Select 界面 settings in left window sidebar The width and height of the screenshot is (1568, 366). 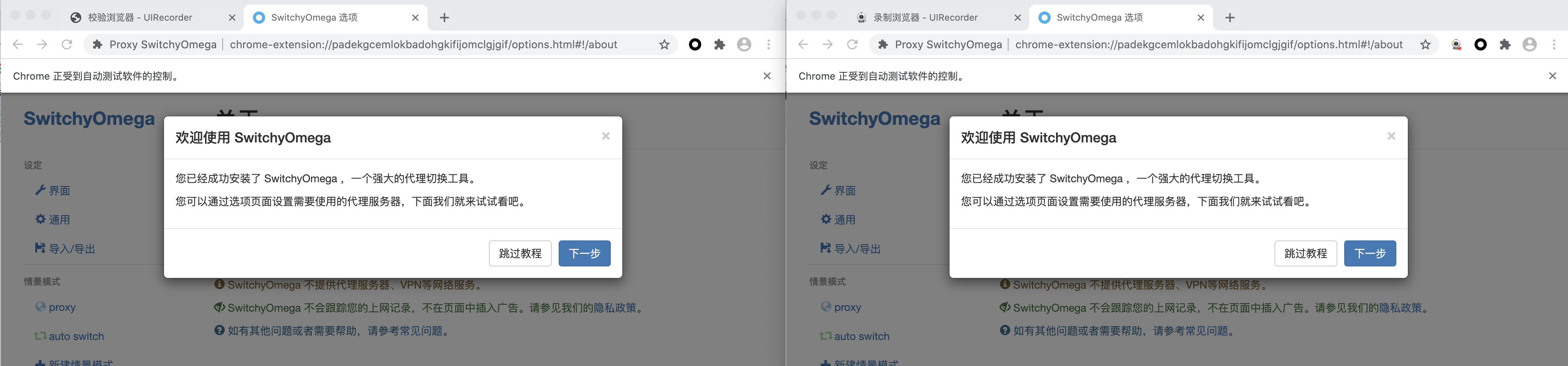[59, 191]
